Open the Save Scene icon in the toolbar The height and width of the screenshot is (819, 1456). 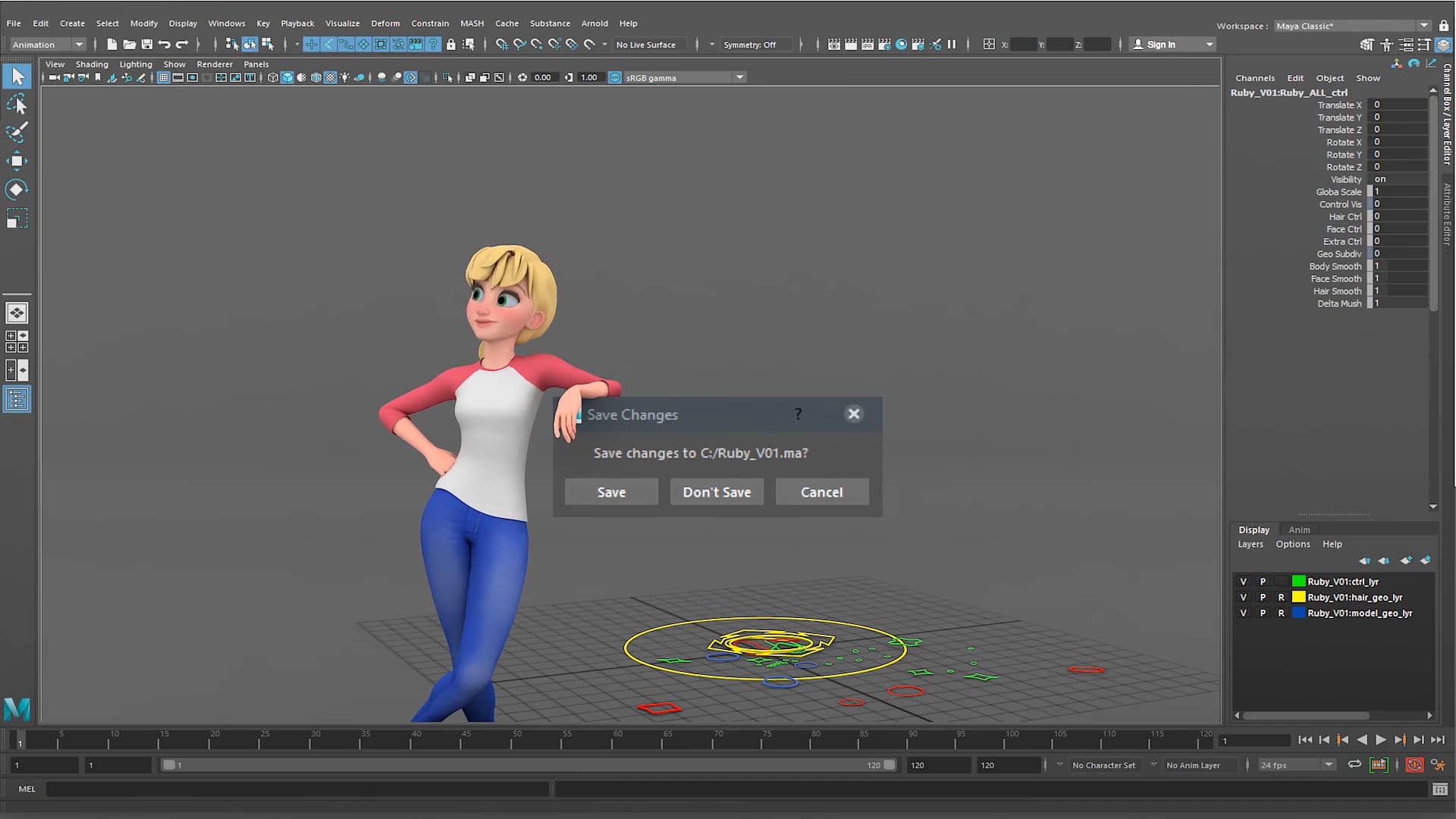pos(146,45)
